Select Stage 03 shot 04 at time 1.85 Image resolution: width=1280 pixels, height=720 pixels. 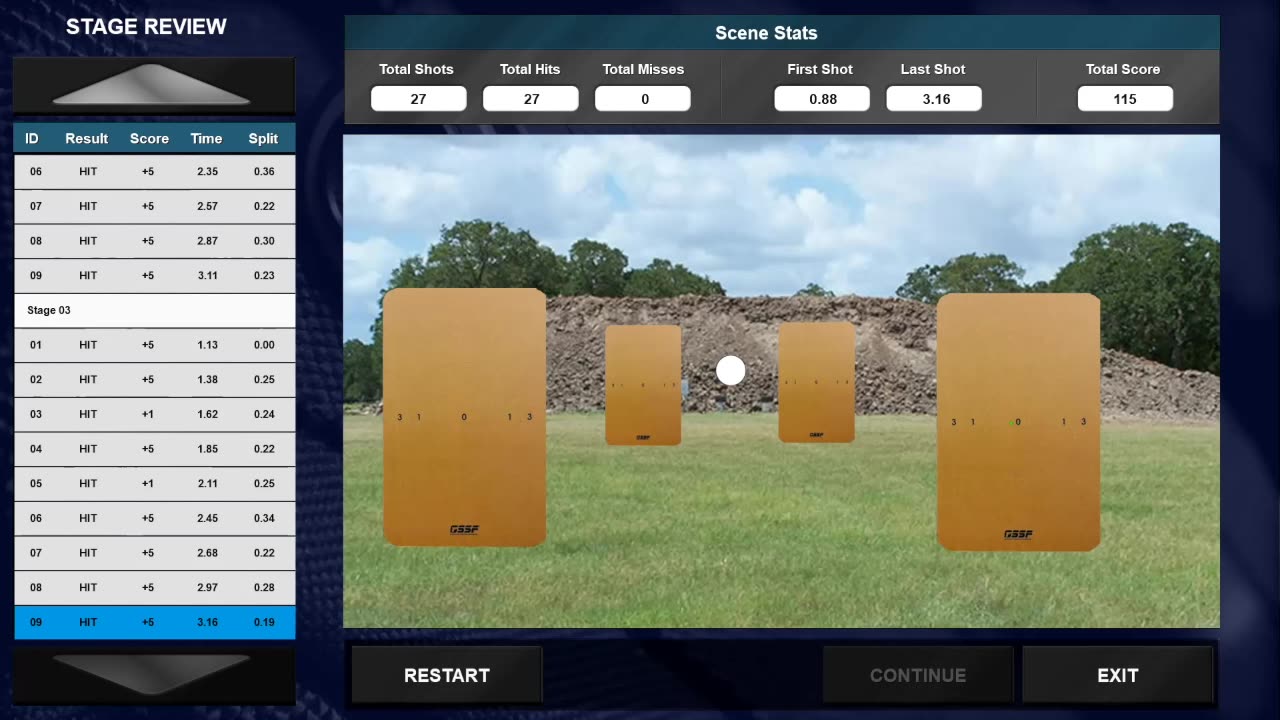click(x=155, y=449)
